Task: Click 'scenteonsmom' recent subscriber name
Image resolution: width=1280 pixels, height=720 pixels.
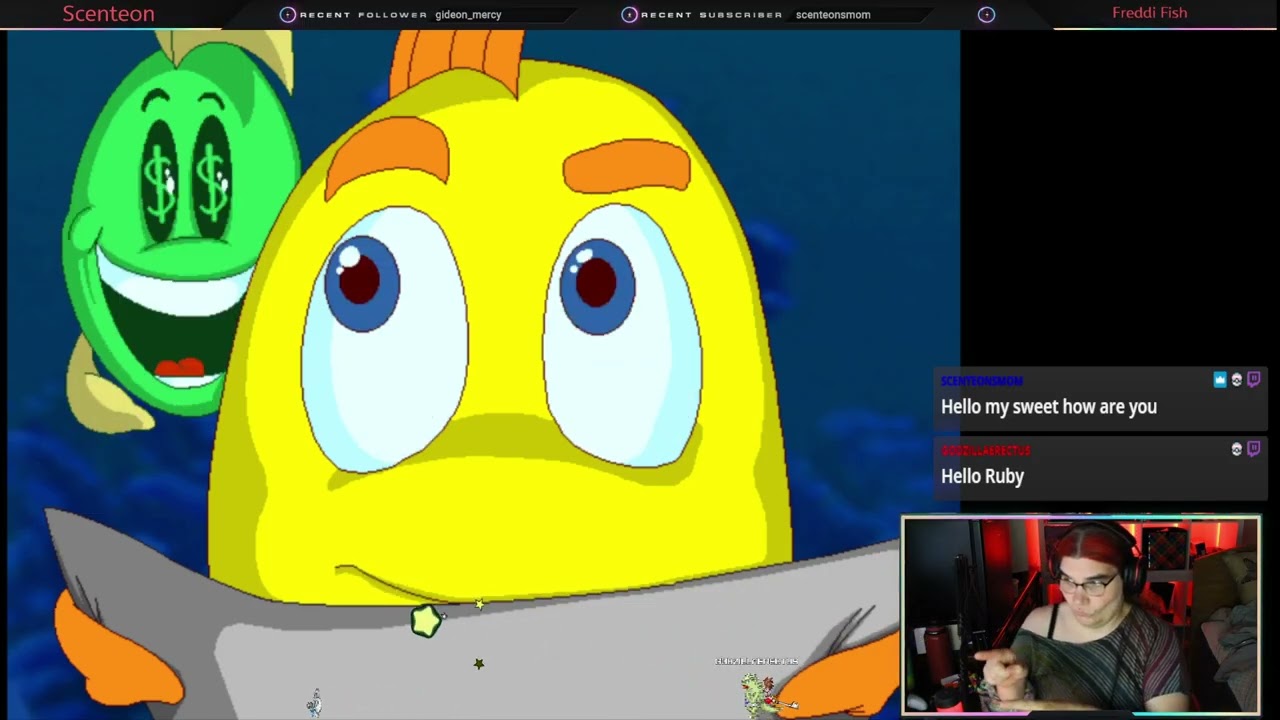Action: pos(833,15)
